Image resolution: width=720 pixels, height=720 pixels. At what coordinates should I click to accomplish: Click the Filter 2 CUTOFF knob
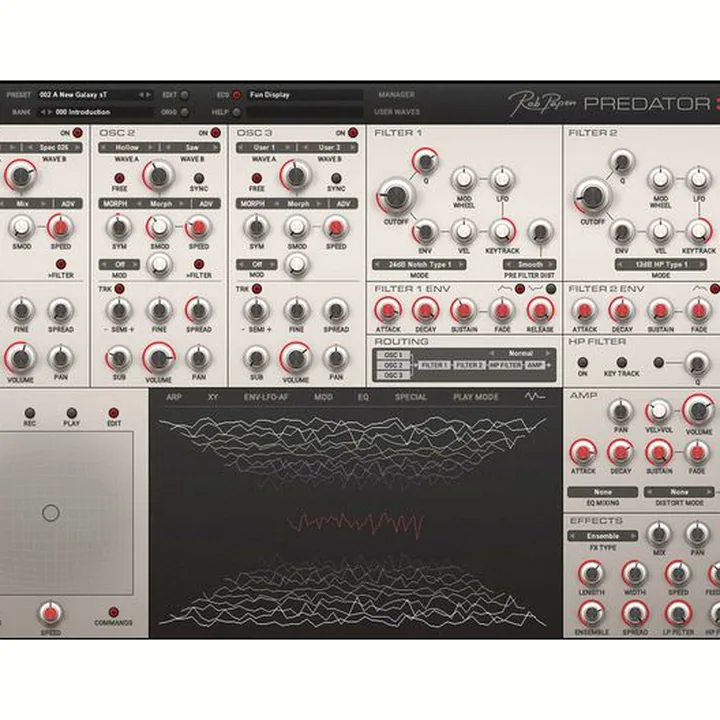592,197
